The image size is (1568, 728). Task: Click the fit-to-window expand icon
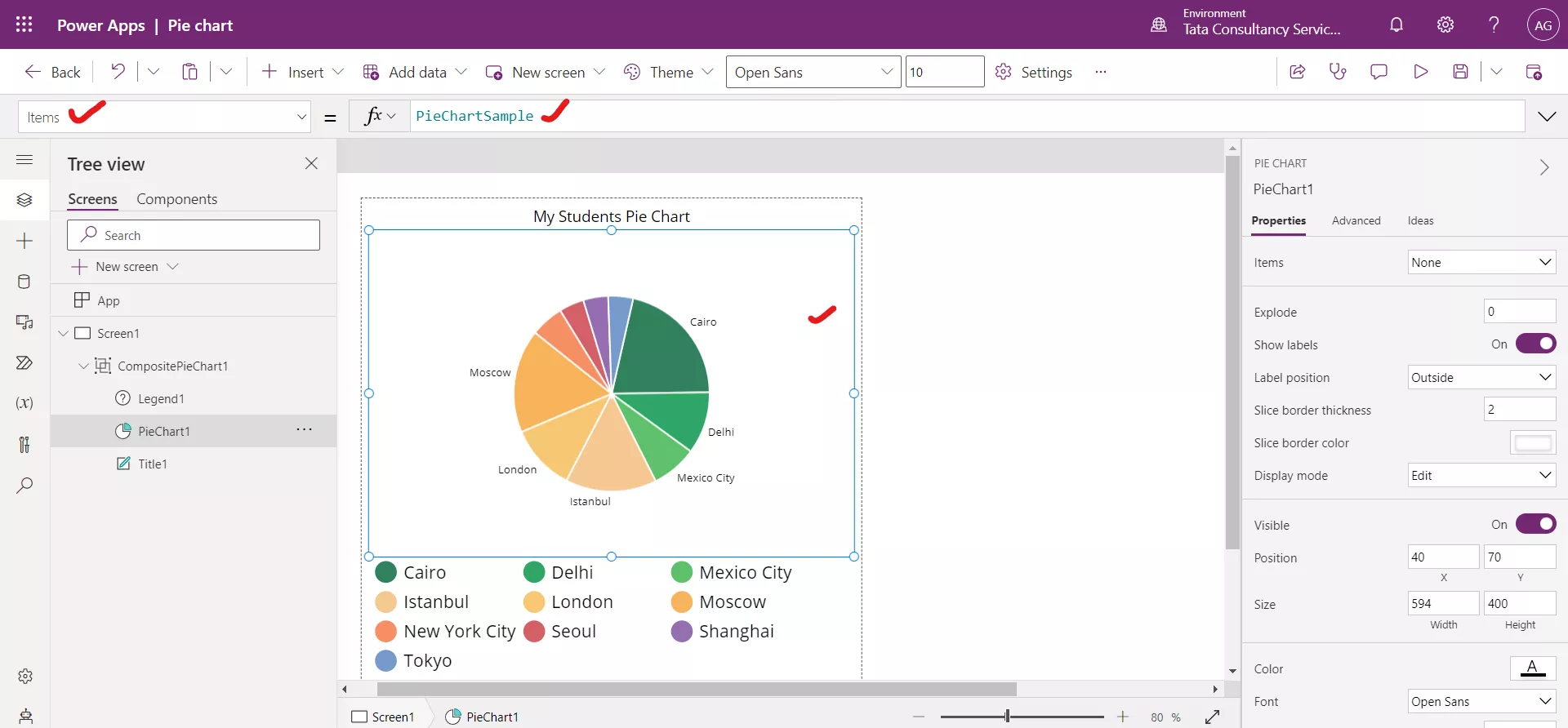(x=1212, y=717)
